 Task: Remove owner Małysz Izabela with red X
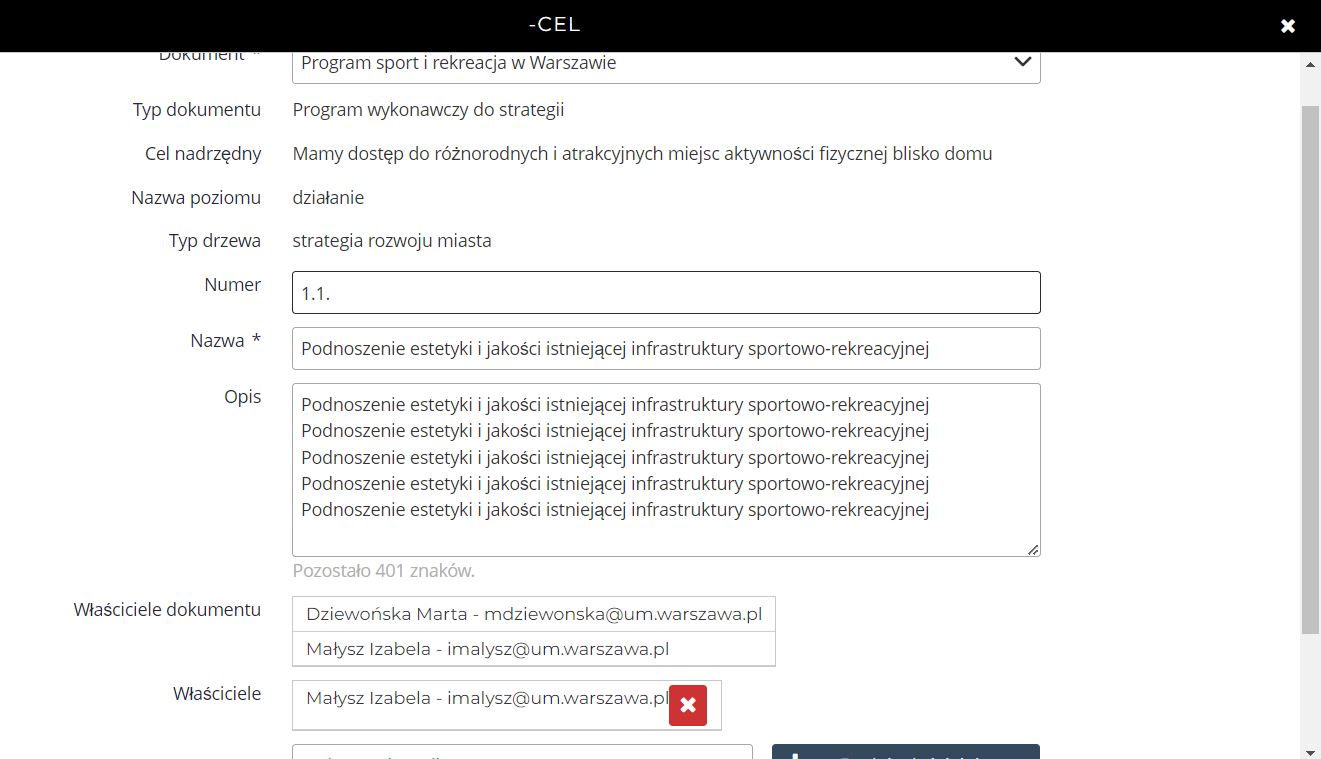click(x=688, y=705)
